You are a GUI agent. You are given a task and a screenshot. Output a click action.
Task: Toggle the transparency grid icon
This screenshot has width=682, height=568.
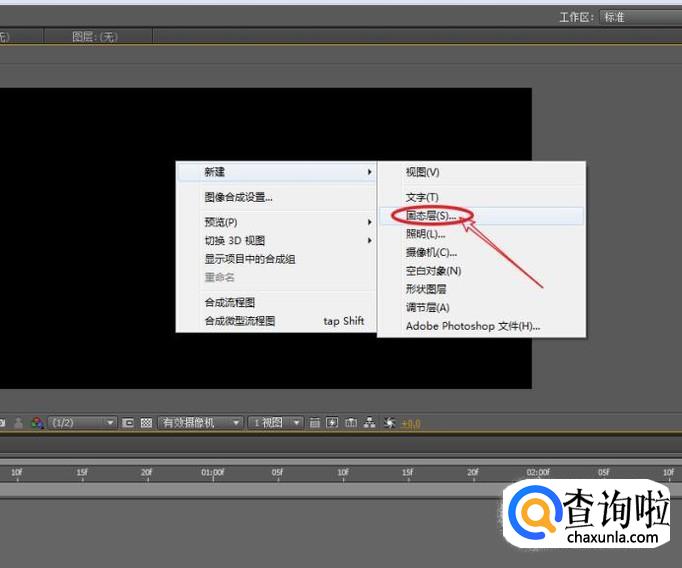pyautogui.click(x=146, y=423)
